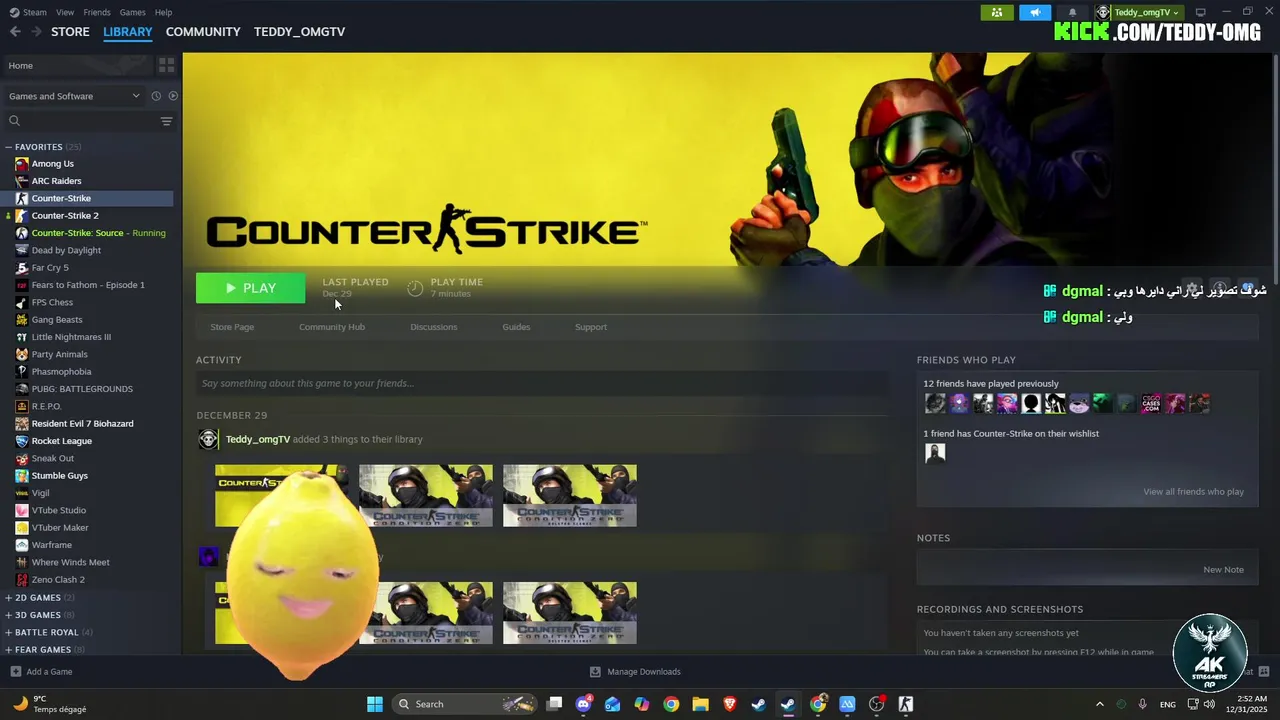
Task: Select Resident Evil 7 Biohazard in library
Action: pyautogui.click(x=82, y=424)
